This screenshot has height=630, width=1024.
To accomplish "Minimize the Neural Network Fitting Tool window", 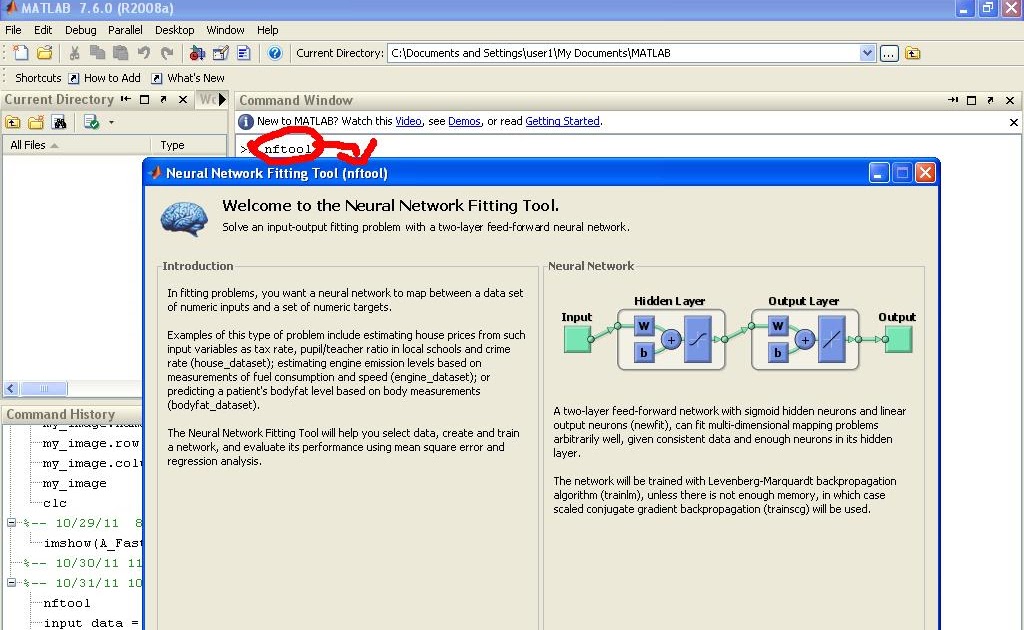I will point(879,173).
